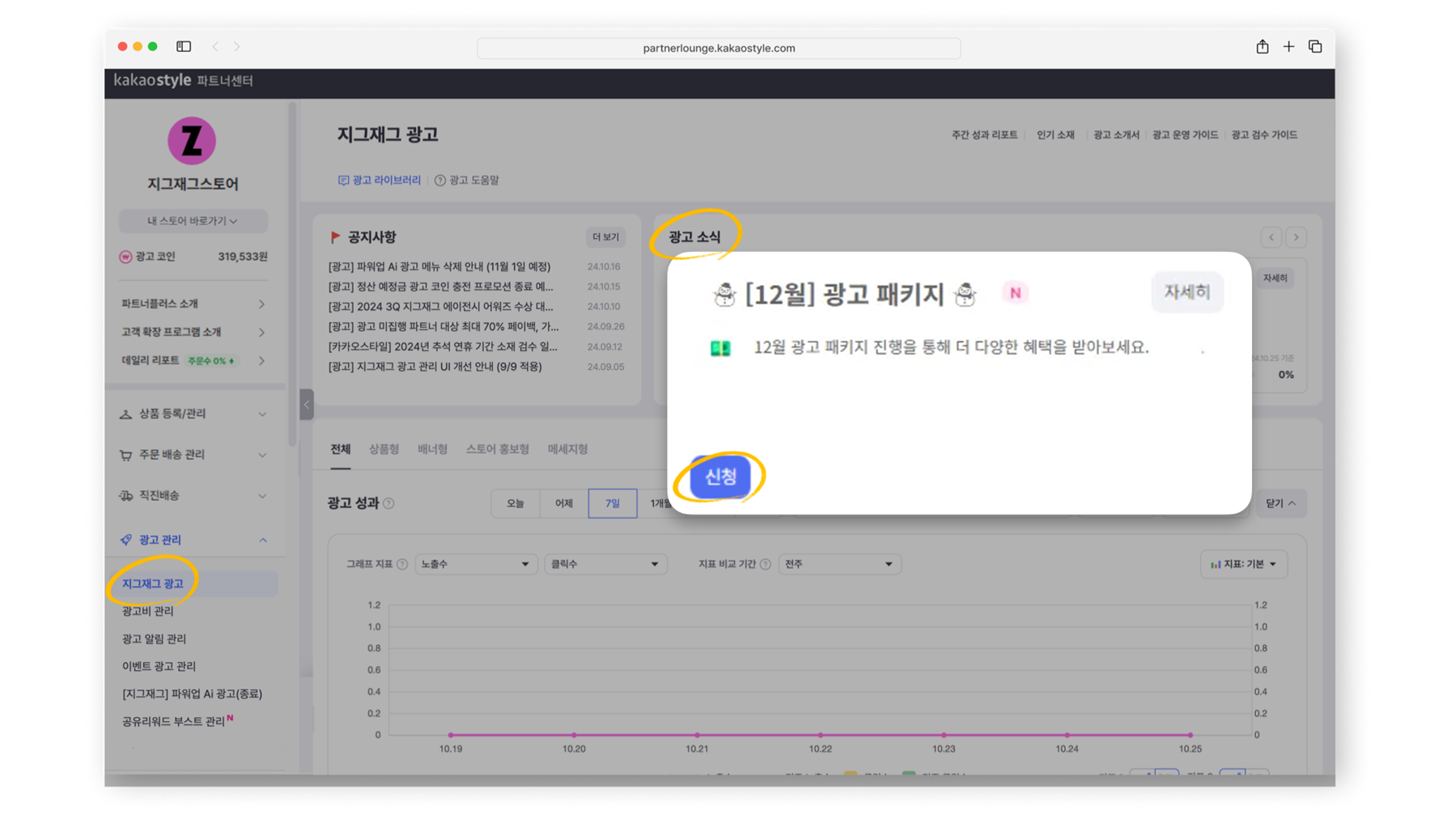The image size is (1456, 819).
Task: Open the 노출수 graph metric dropdown
Action: tap(475, 564)
